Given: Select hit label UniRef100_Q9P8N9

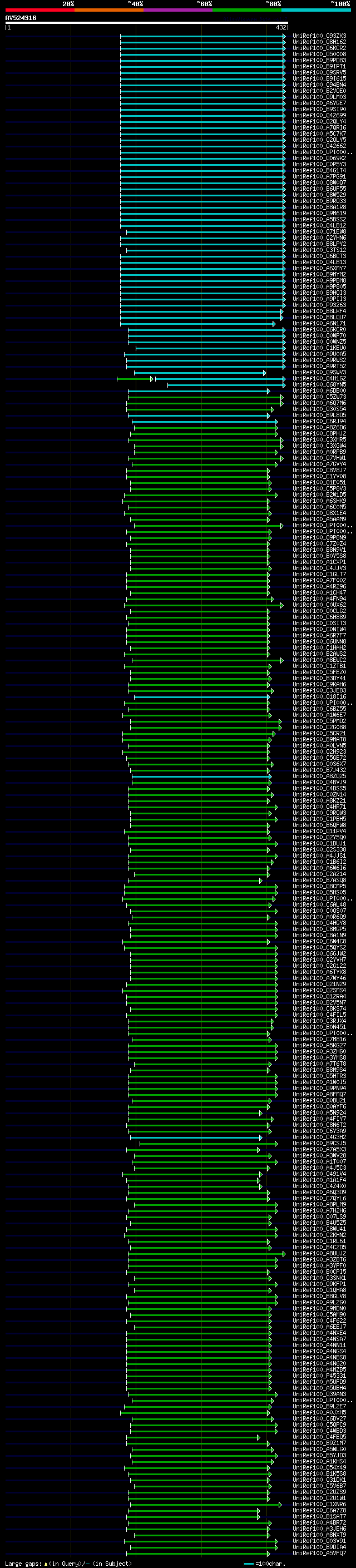Looking at the screenshot, I should [319, 537].
